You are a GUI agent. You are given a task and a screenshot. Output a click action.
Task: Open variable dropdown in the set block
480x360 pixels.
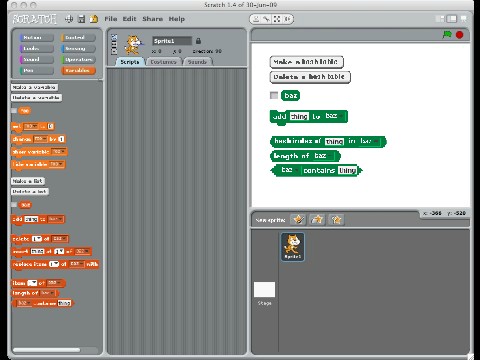(x=31, y=126)
